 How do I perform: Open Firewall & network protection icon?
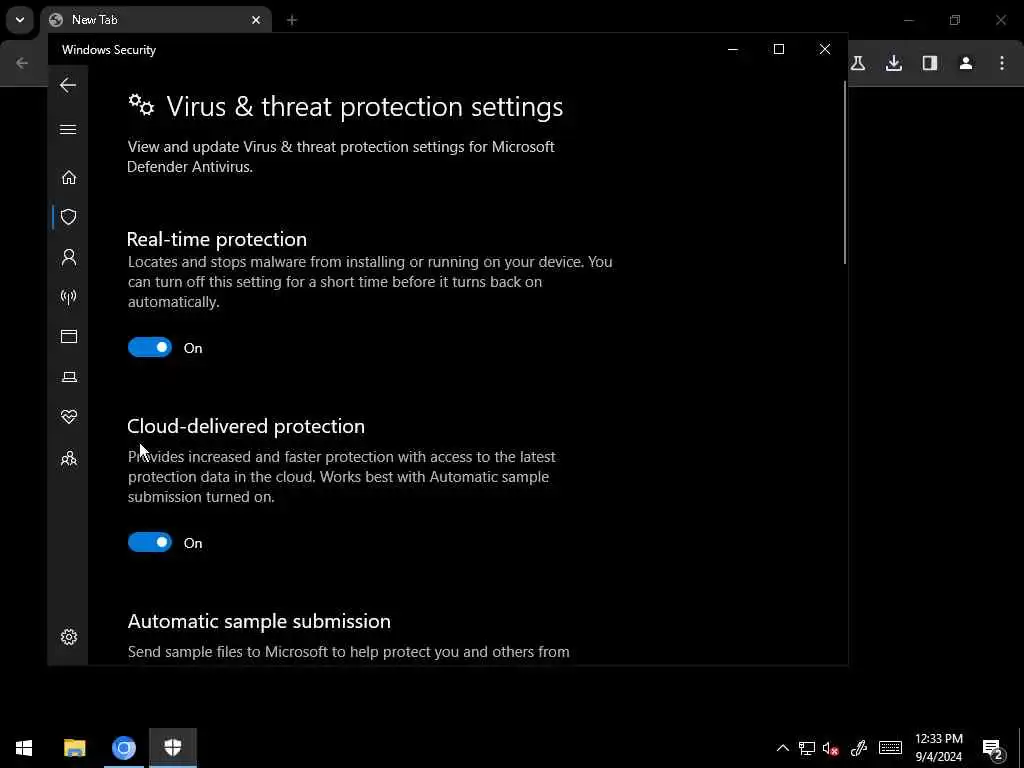[x=69, y=297]
